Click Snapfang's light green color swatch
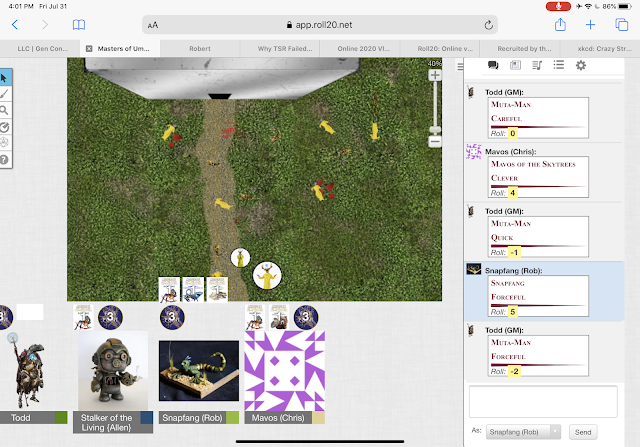The width and height of the screenshot is (640, 447). pyautogui.click(x=232, y=418)
